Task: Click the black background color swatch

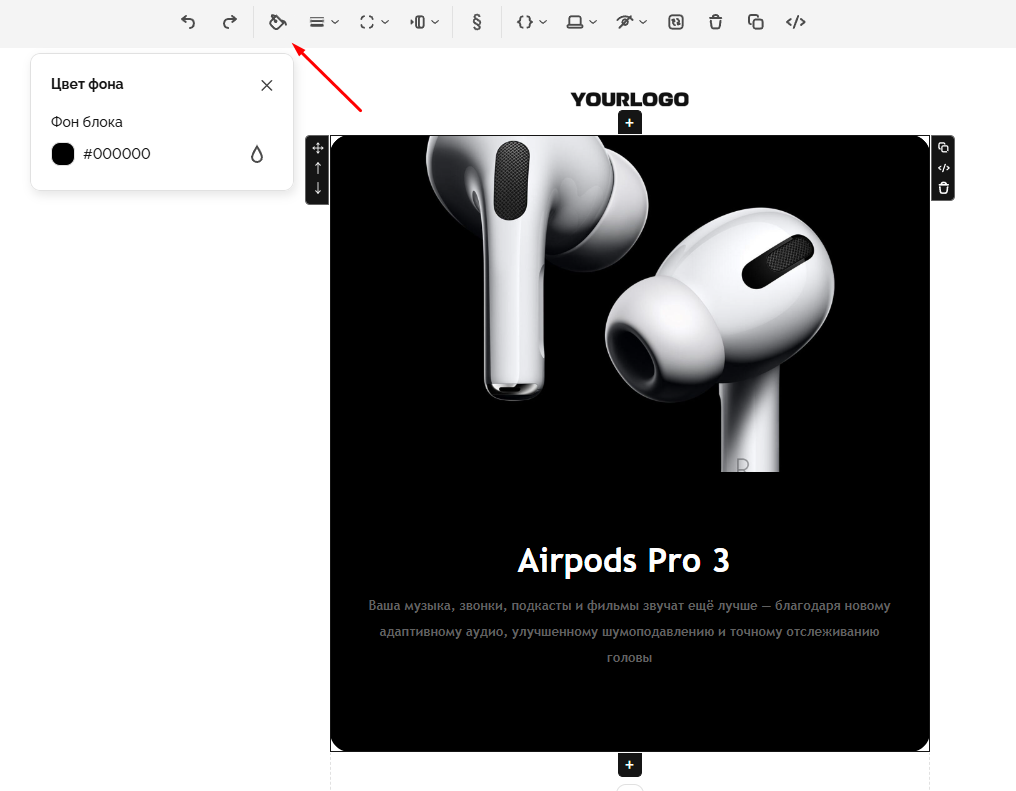Action: click(x=63, y=154)
